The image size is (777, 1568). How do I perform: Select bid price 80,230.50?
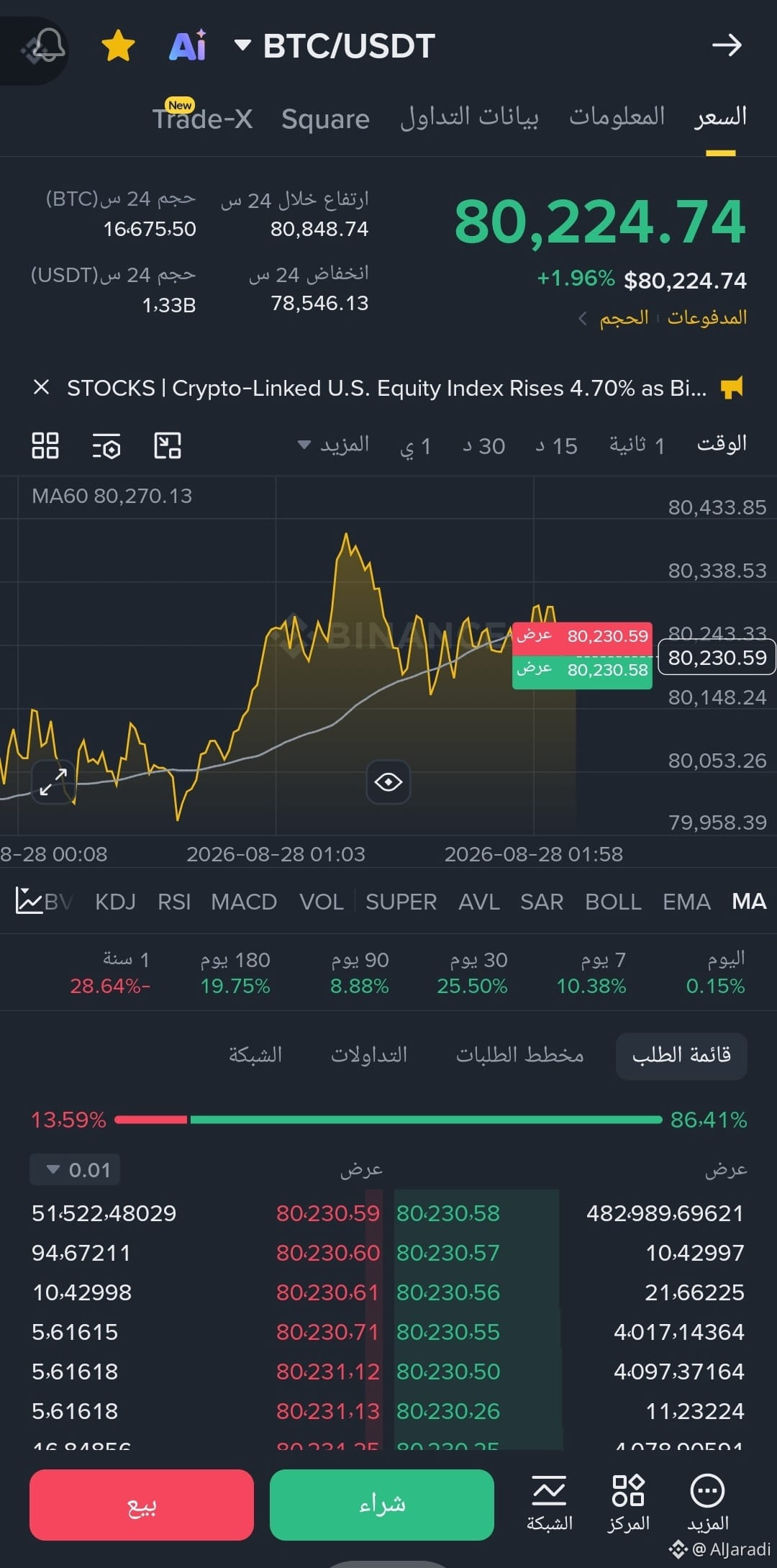(447, 1372)
